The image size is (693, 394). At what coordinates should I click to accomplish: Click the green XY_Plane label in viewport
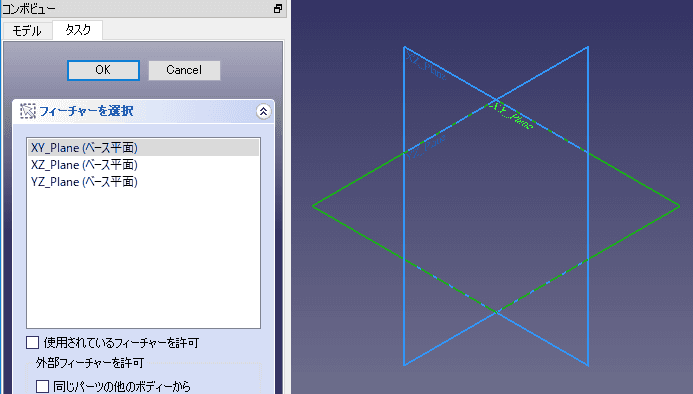click(512, 116)
